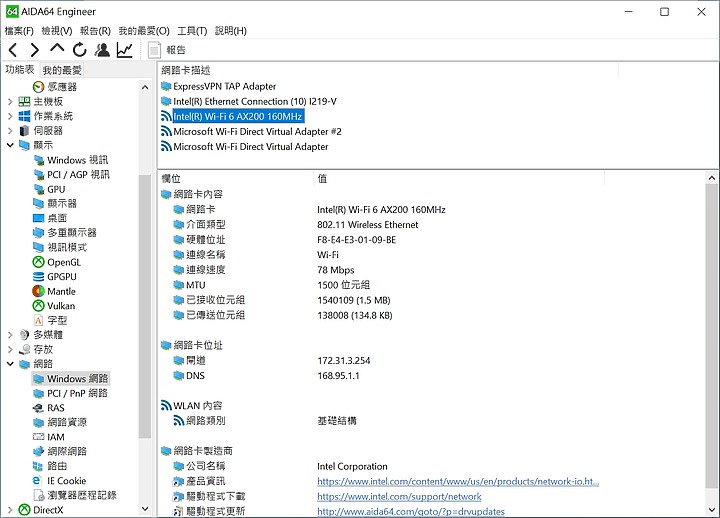Switch to the 功能表 tab
Image resolution: width=720 pixels, height=518 pixels.
point(20,69)
